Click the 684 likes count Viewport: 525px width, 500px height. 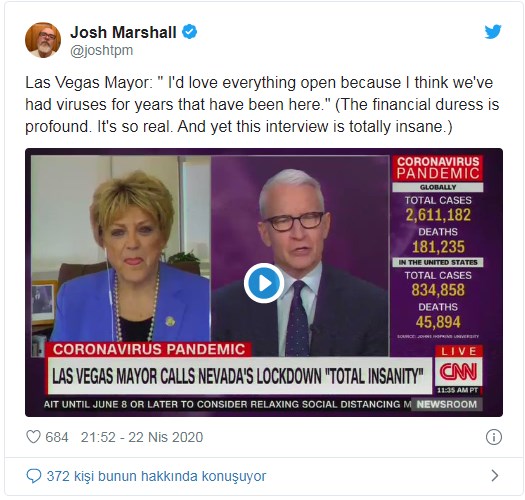point(57,437)
